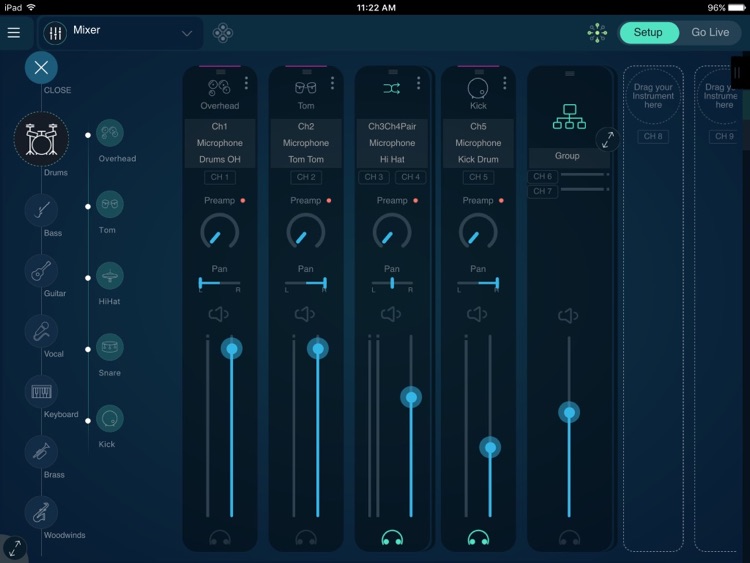Open the Kick channel options menu

505,83
